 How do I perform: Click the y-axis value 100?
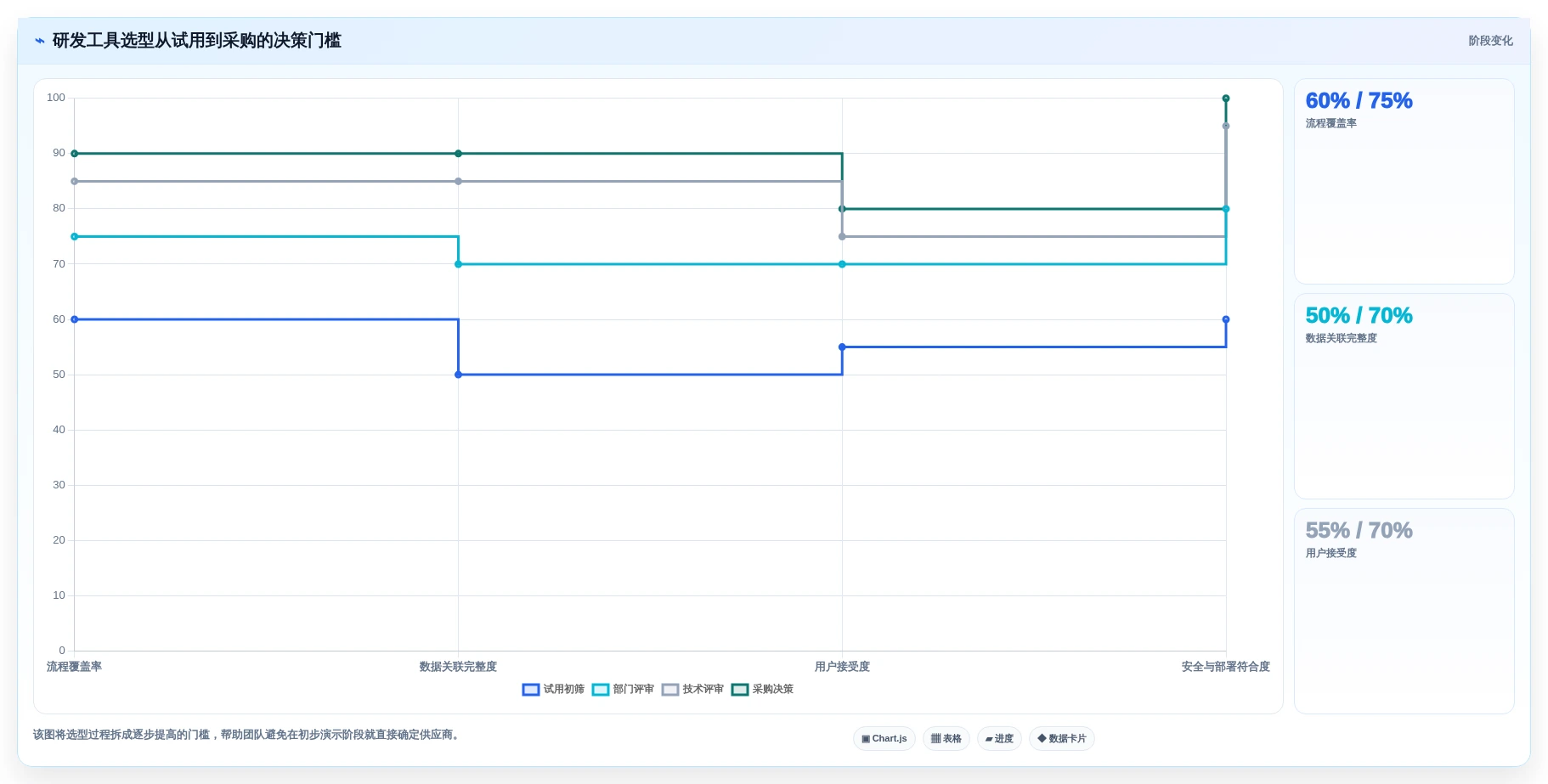(x=56, y=98)
